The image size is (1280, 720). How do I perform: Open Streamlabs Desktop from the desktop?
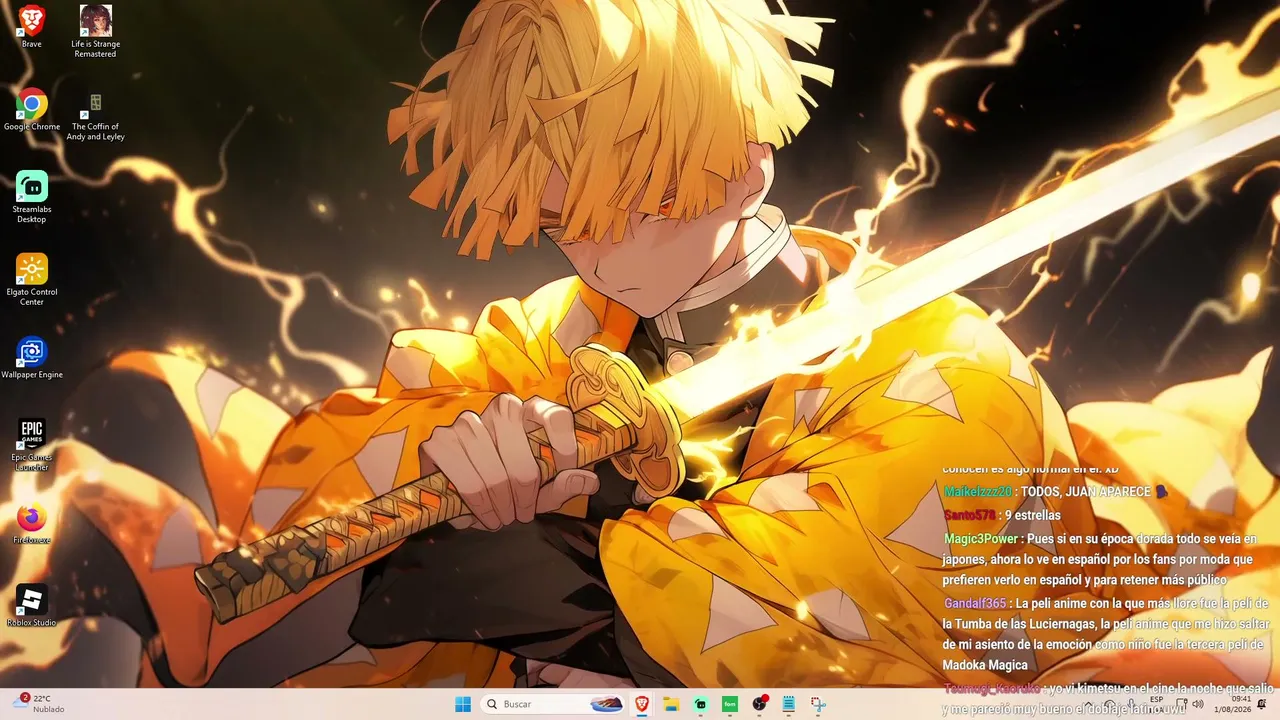point(32,197)
